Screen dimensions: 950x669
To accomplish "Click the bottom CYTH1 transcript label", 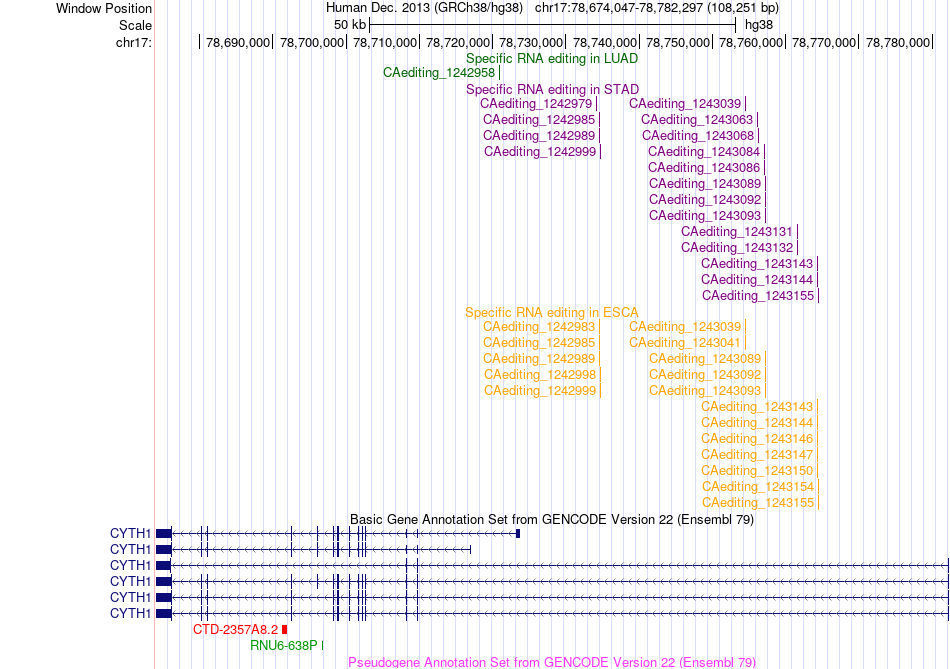I will click(130, 613).
